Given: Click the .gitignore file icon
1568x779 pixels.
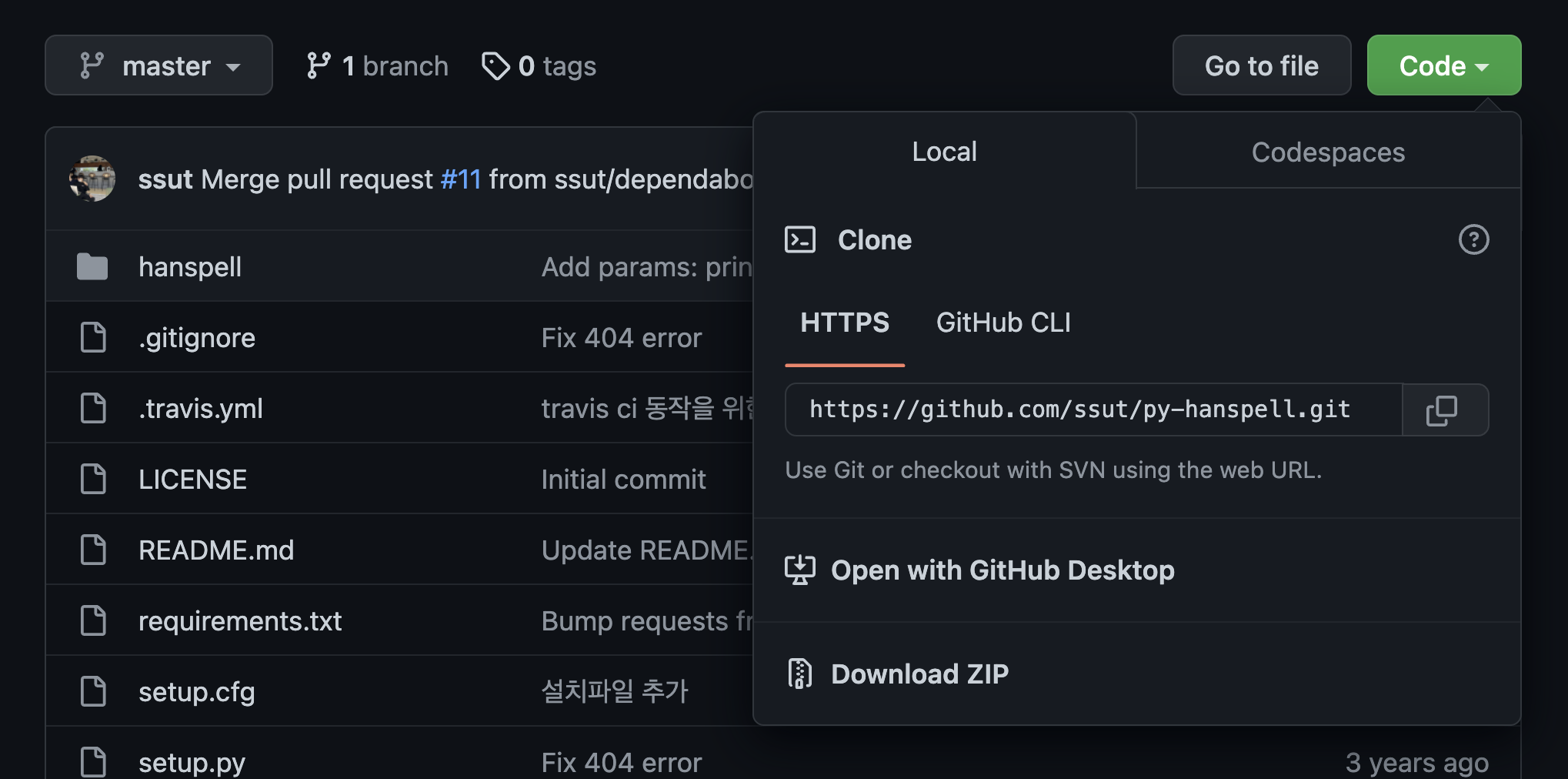Looking at the screenshot, I should coord(93,338).
